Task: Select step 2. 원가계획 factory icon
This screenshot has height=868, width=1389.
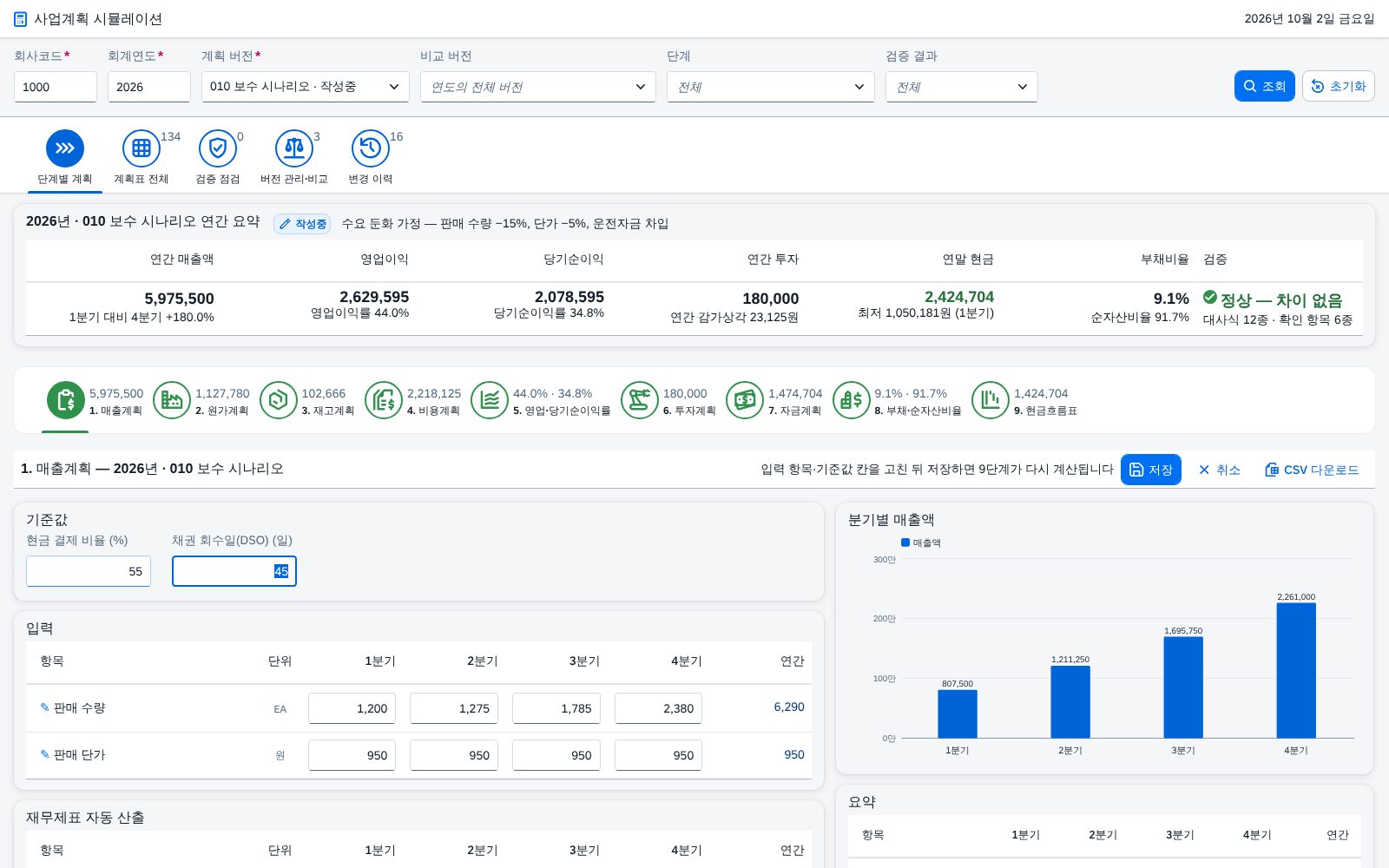Action: [x=172, y=400]
